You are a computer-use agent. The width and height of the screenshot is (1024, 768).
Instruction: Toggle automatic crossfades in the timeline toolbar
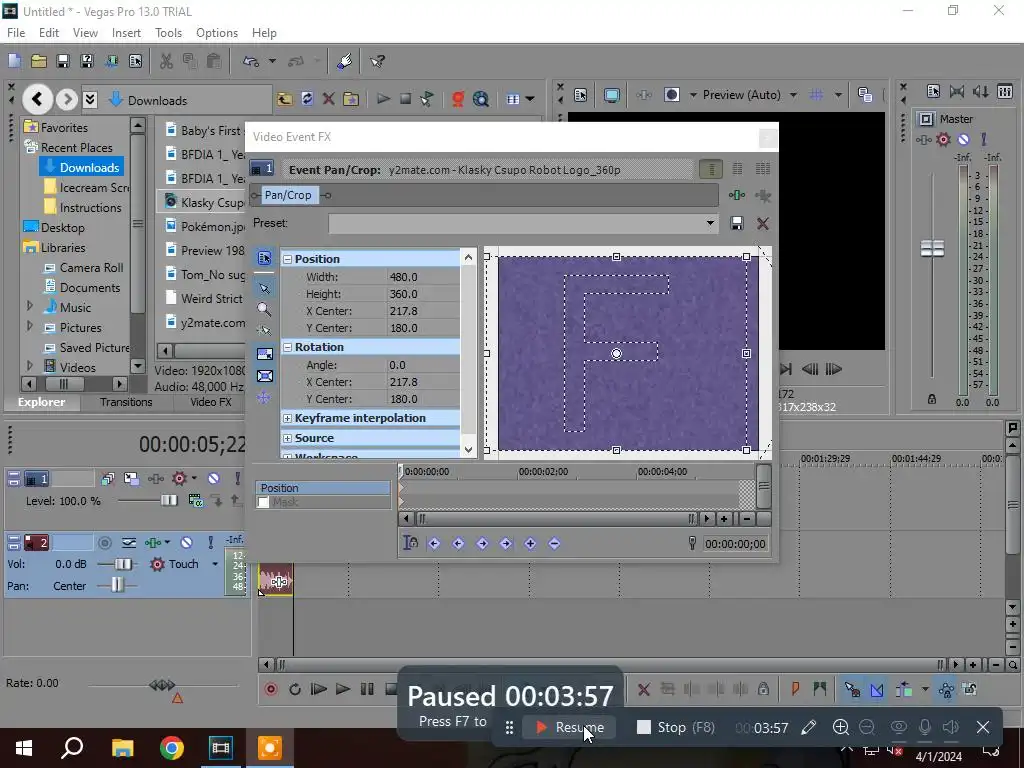pos(877,690)
